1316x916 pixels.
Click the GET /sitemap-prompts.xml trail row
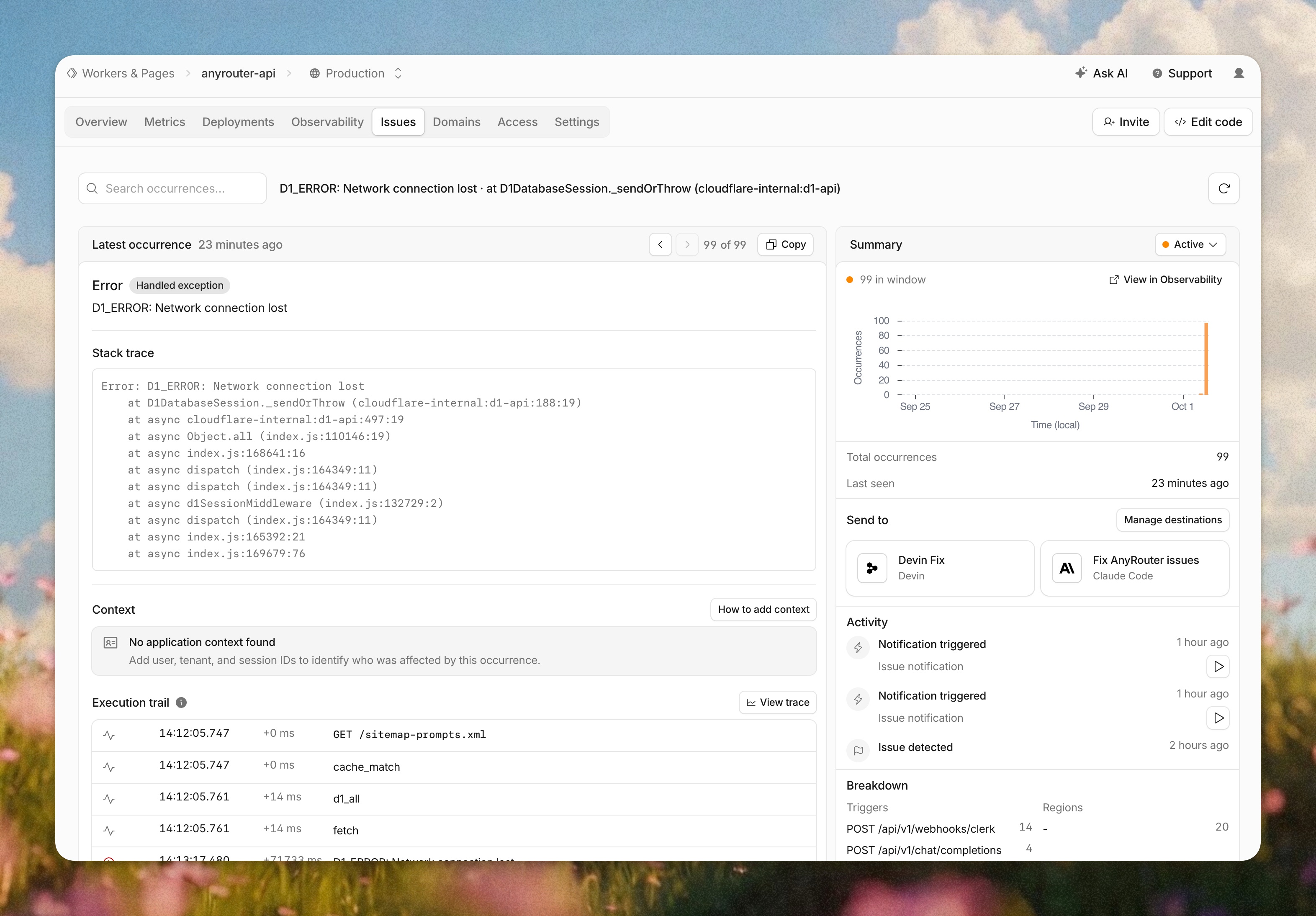(x=454, y=736)
